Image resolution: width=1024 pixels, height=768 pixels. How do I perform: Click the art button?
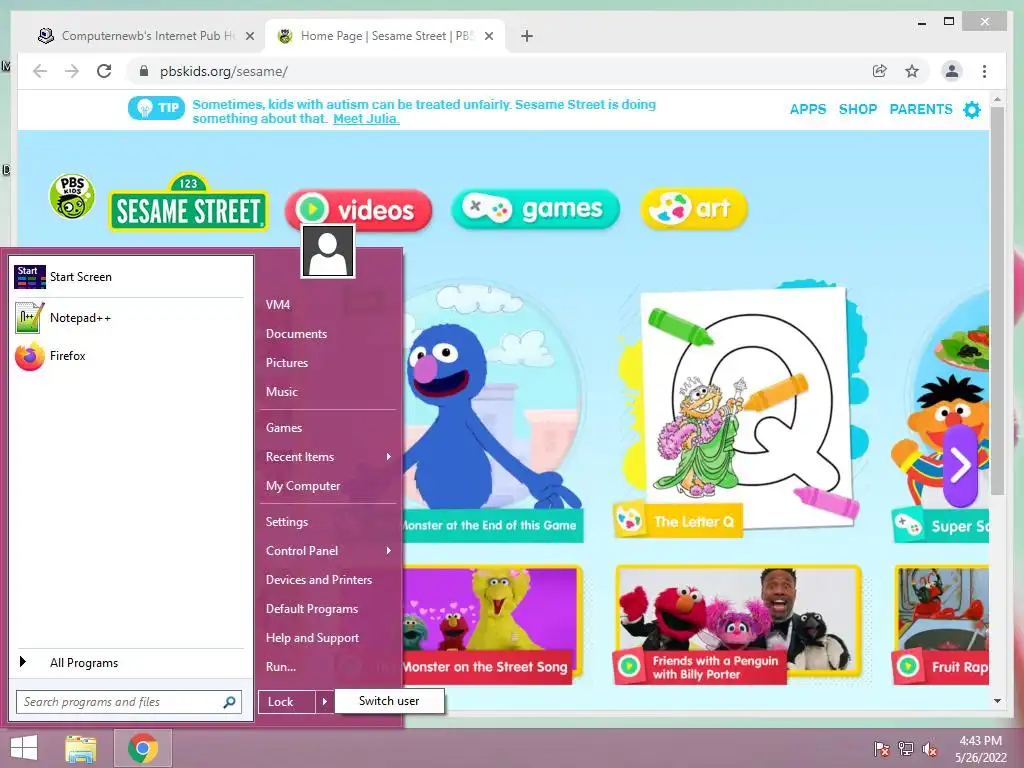pyautogui.click(x=694, y=209)
